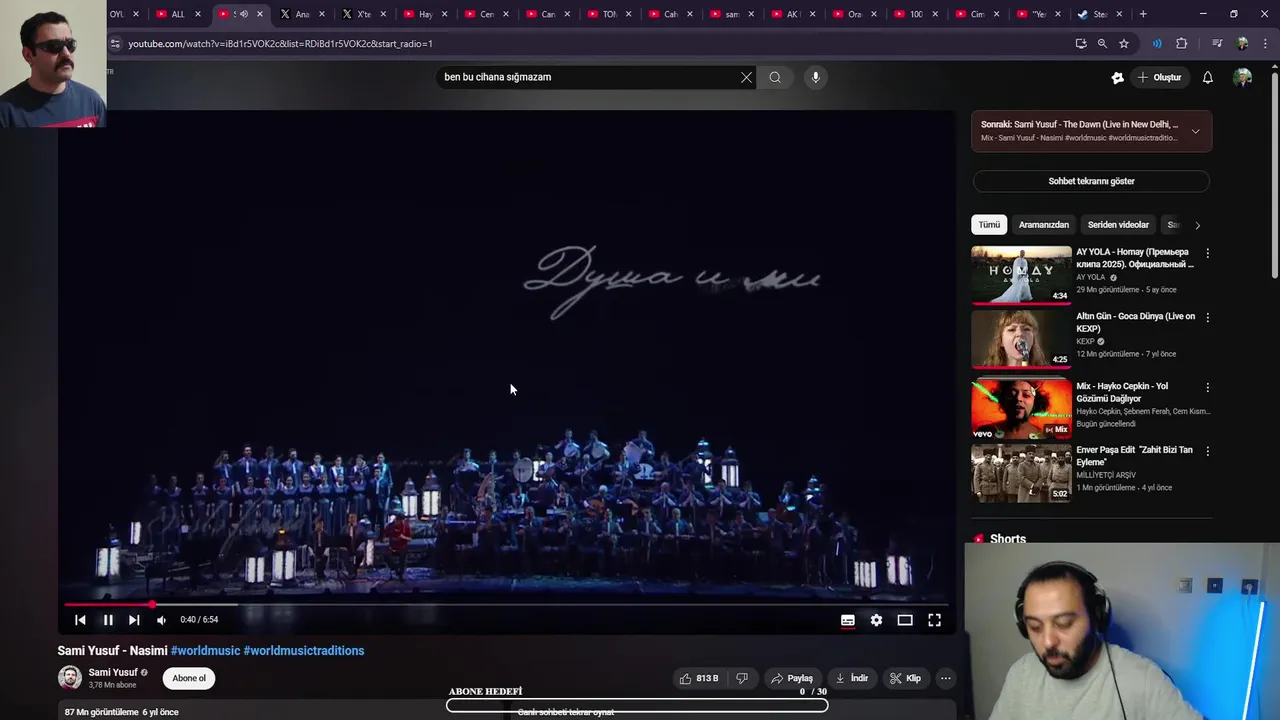Start voice search with the microphone
This screenshot has height=720, width=1280.
click(816, 77)
